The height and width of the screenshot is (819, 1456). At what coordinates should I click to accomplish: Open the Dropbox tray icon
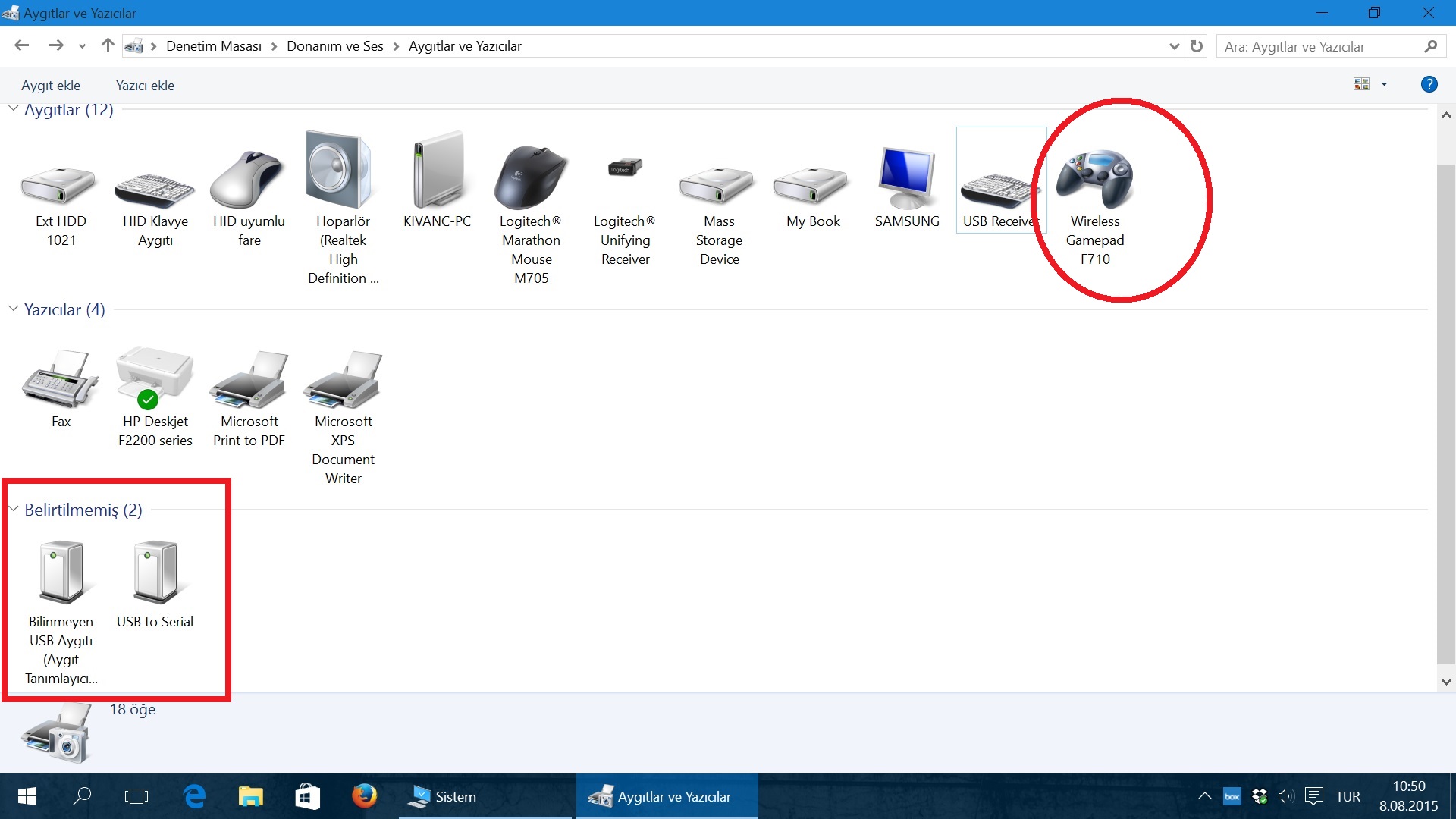tap(1260, 796)
